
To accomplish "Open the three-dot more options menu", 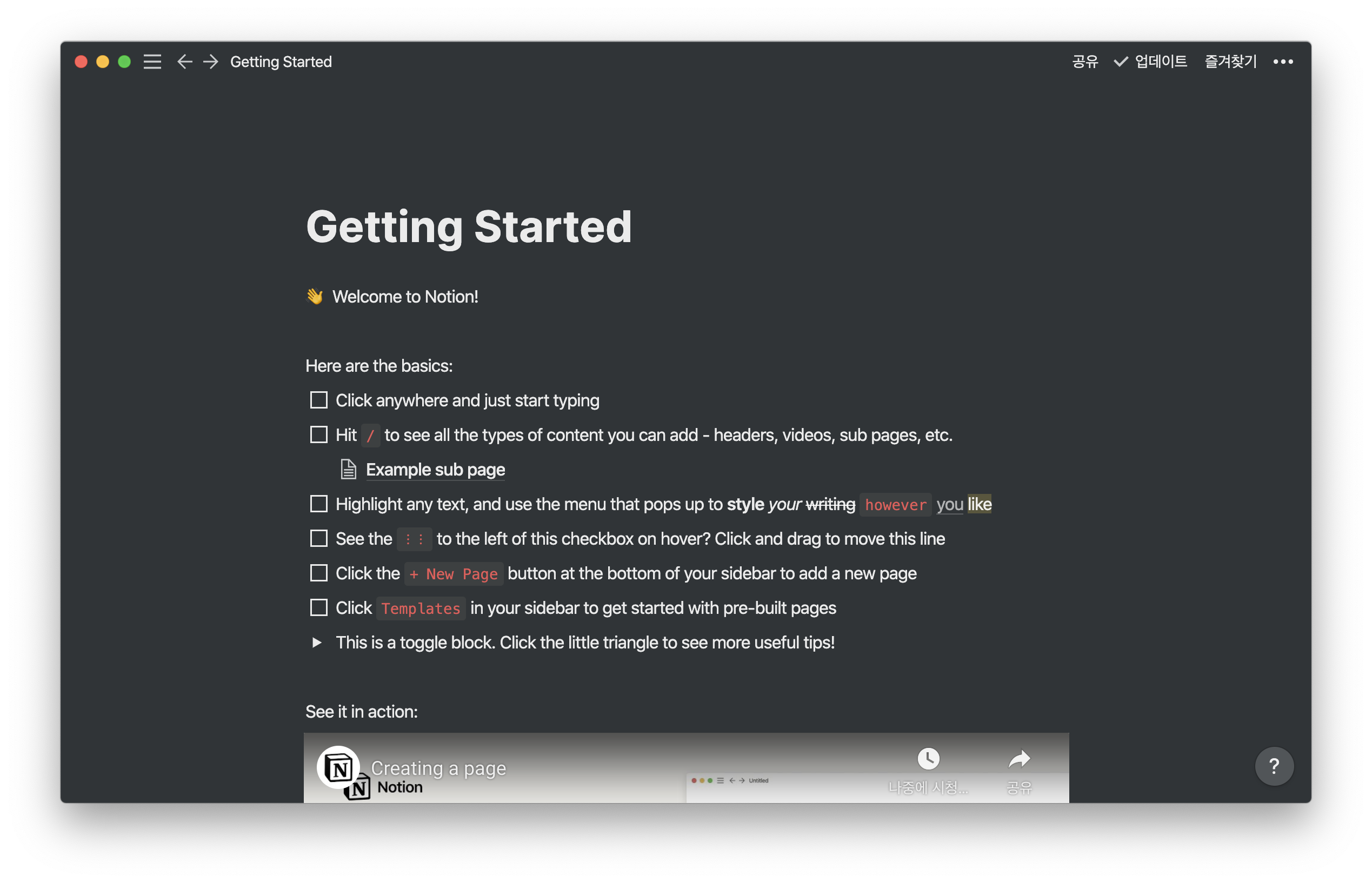I will click(x=1282, y=62).
